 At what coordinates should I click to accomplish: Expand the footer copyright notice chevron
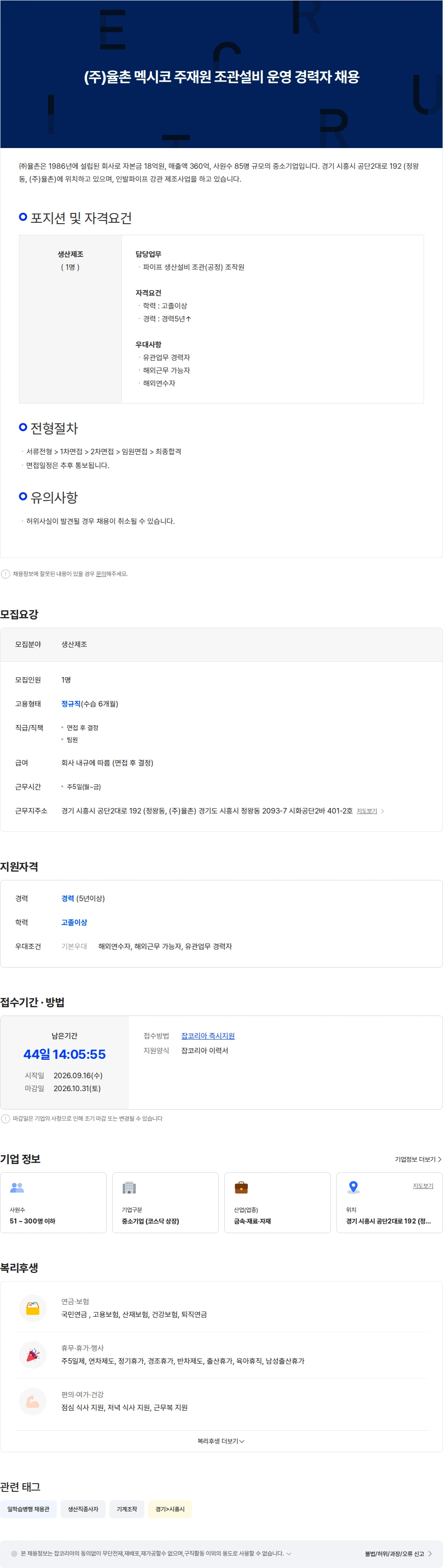[289, 1553]
